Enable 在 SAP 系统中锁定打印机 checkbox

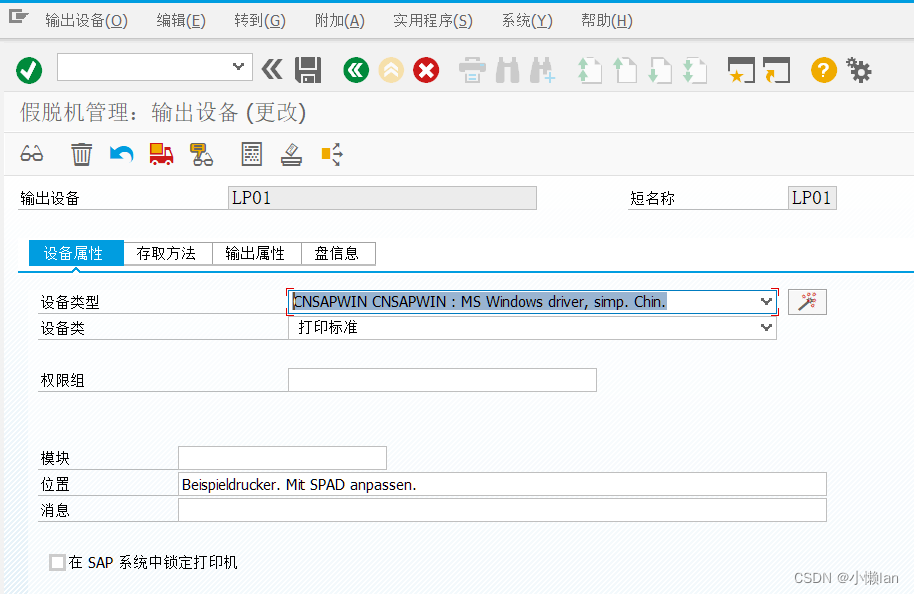point(57,562)
